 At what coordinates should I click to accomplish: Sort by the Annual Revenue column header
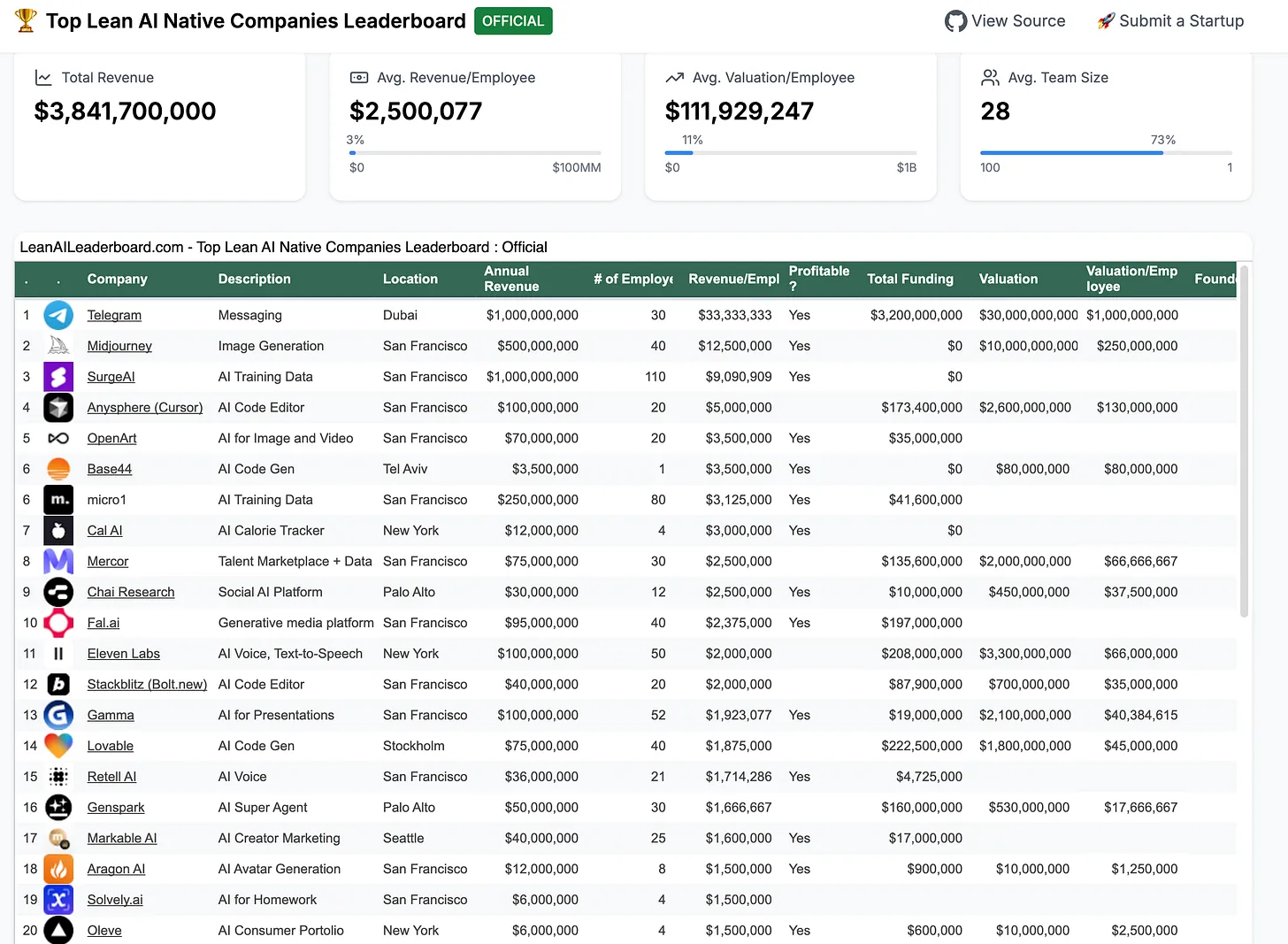tap(511, 279)
